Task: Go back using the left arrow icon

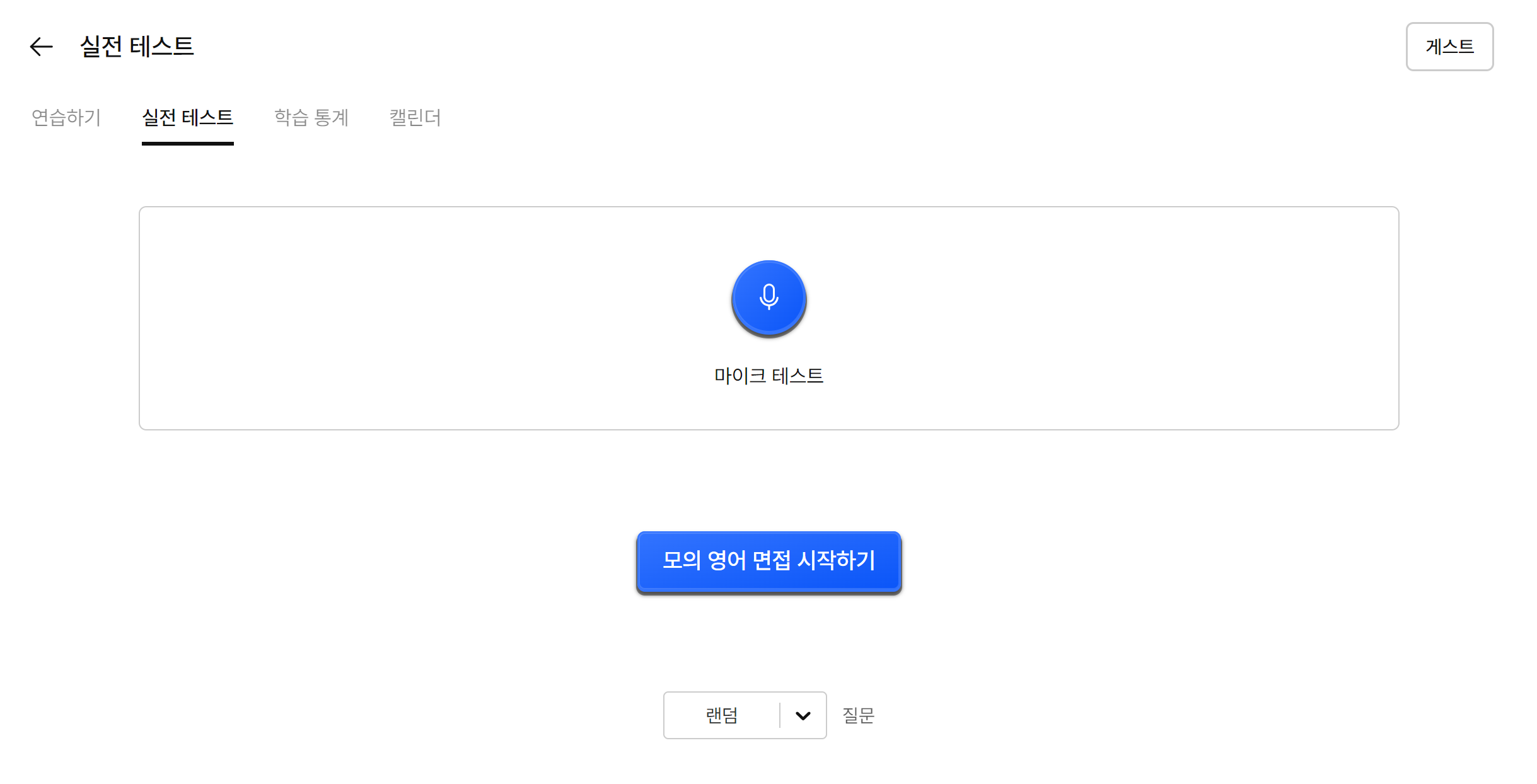Action: pos(42,47)
